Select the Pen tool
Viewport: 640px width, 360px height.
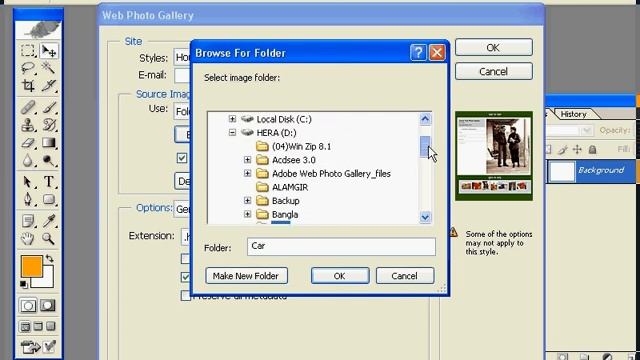(x=28, y=199)
